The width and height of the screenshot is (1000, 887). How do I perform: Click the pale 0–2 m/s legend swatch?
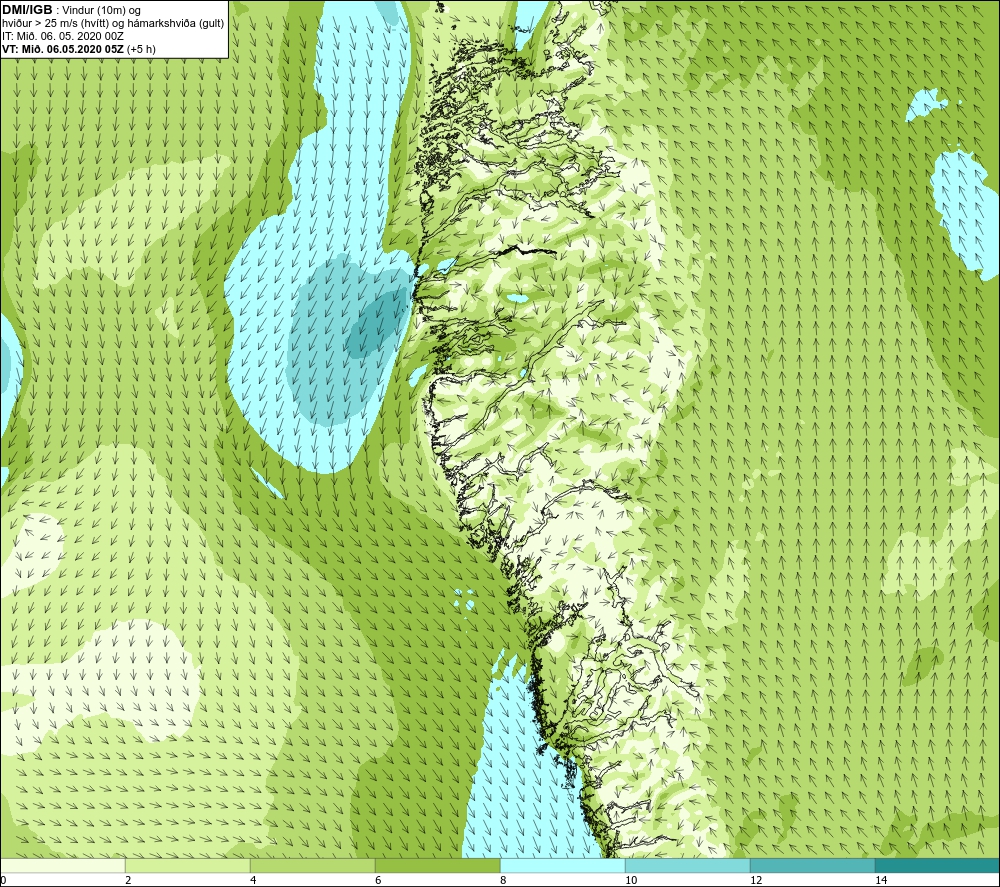62,866
